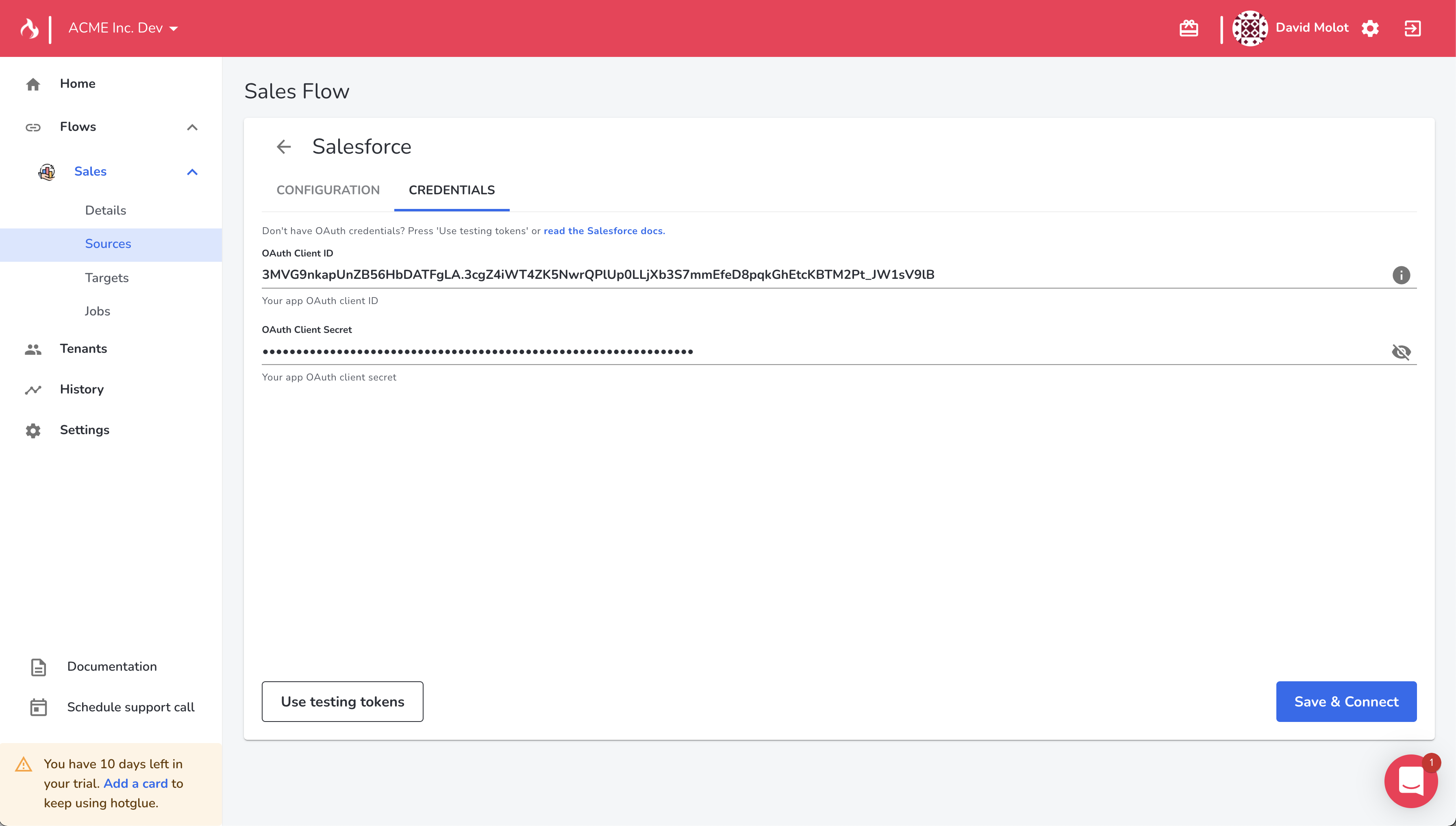This screenshot has height=826, width=1456.
Task: Click the Flows link icon
Action: pyautogui.click(x=33, y=127)
